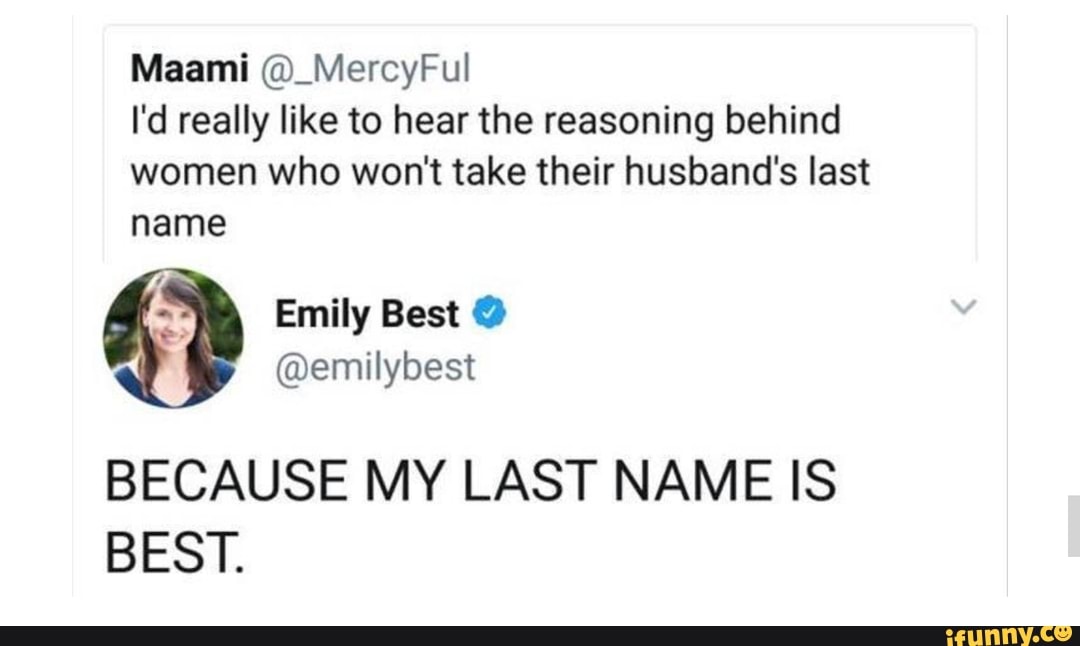Open Emily Best's profile photo
Viewport: 1080px width, 646px height.
click(173, 338)
